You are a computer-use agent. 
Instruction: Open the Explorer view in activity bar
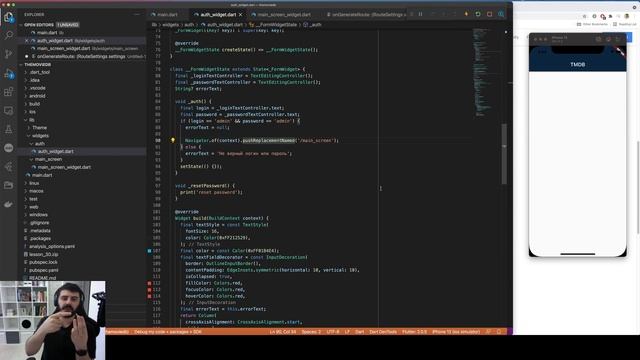(x=8, y=17)
